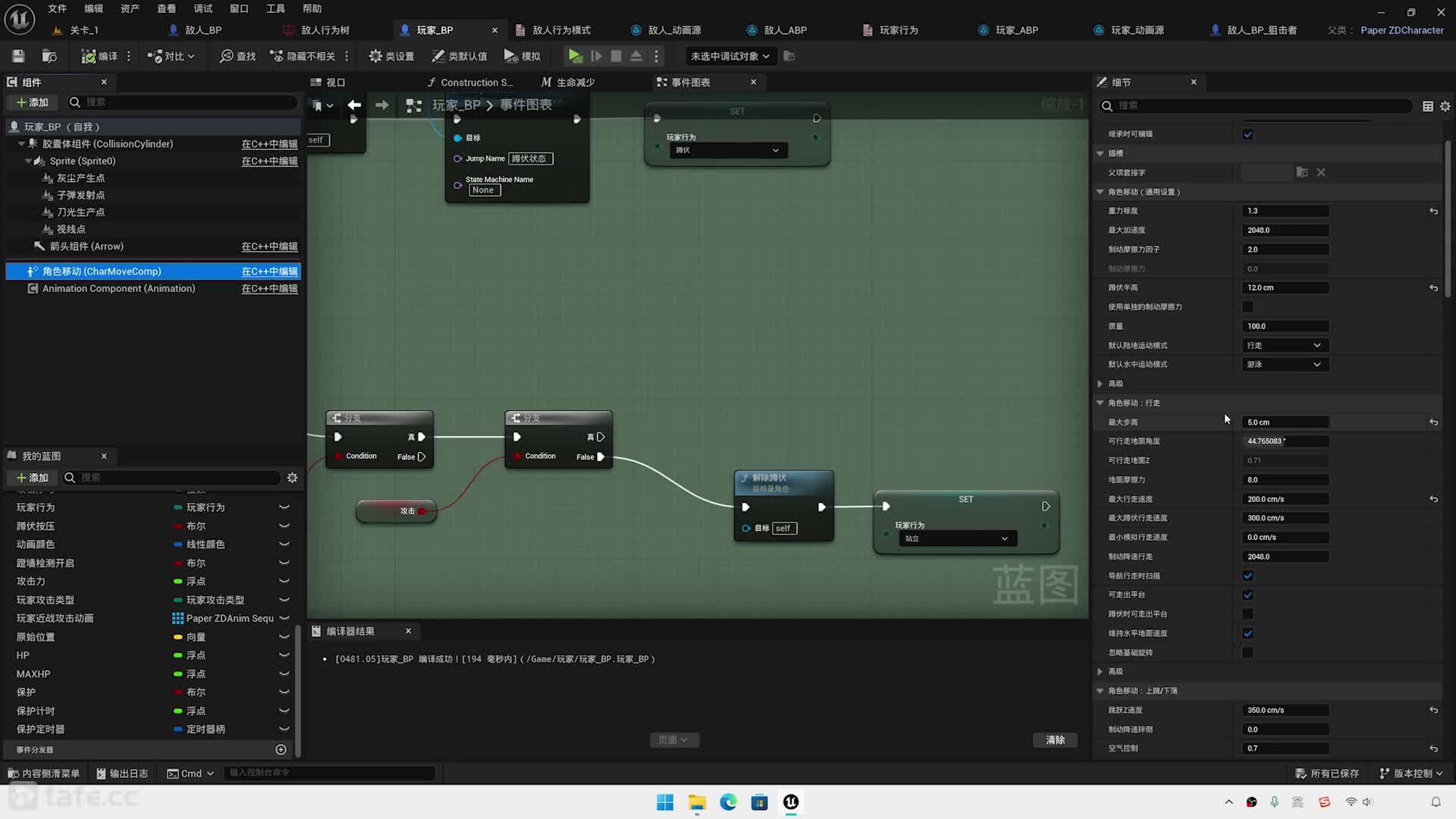Enable 忽略基础旋转 checkbox
This screenshot has width=1456, height=819.
click(1247, 652)
